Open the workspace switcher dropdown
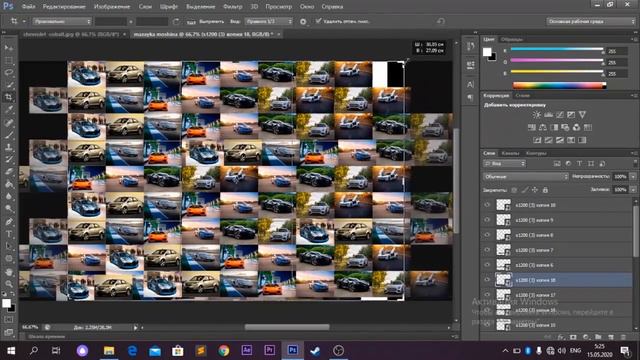This screenshot has height=360, width=640. pyautogui.click(x=591, y=21)
